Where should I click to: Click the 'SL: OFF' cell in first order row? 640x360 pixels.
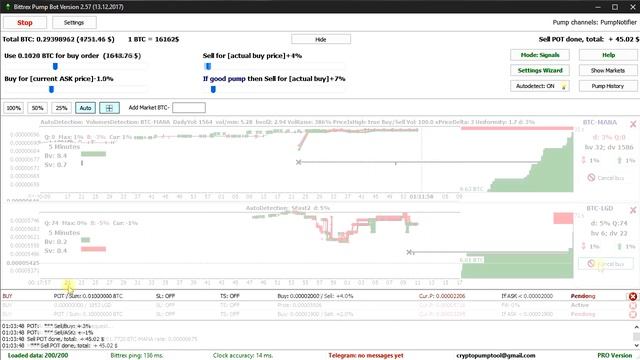coord(165,296)
